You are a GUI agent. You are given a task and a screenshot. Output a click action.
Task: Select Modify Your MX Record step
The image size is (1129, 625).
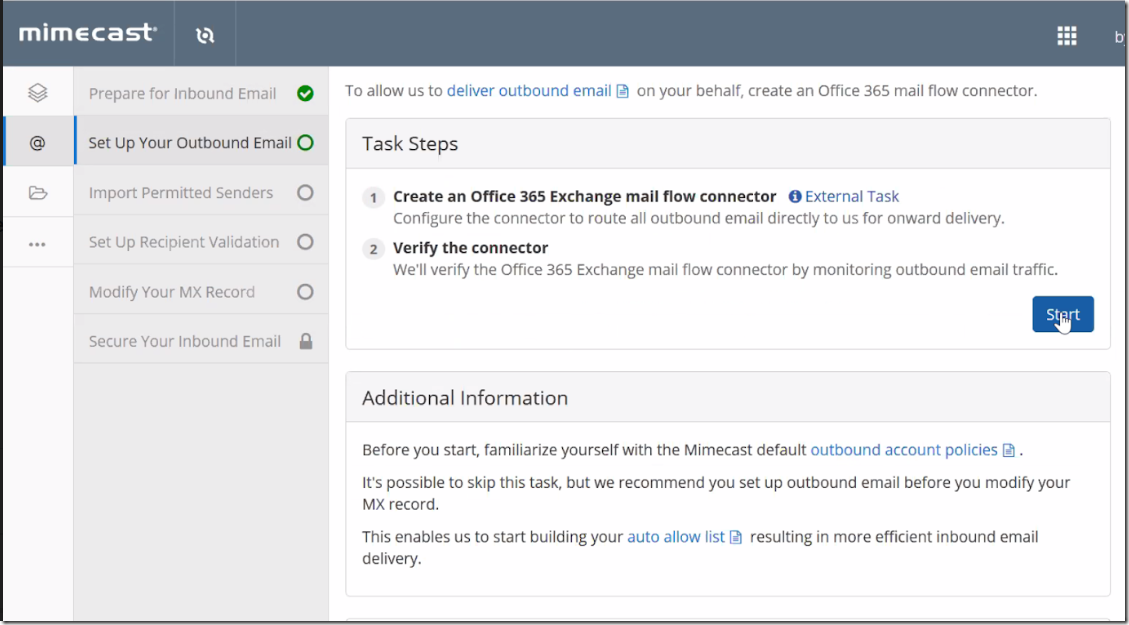[201, 292]
